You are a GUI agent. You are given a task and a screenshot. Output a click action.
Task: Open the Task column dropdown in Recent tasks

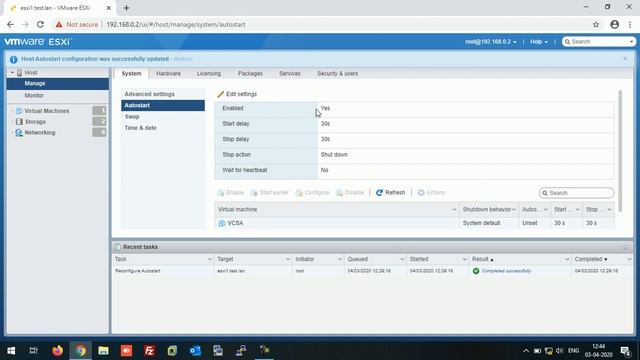209,260
